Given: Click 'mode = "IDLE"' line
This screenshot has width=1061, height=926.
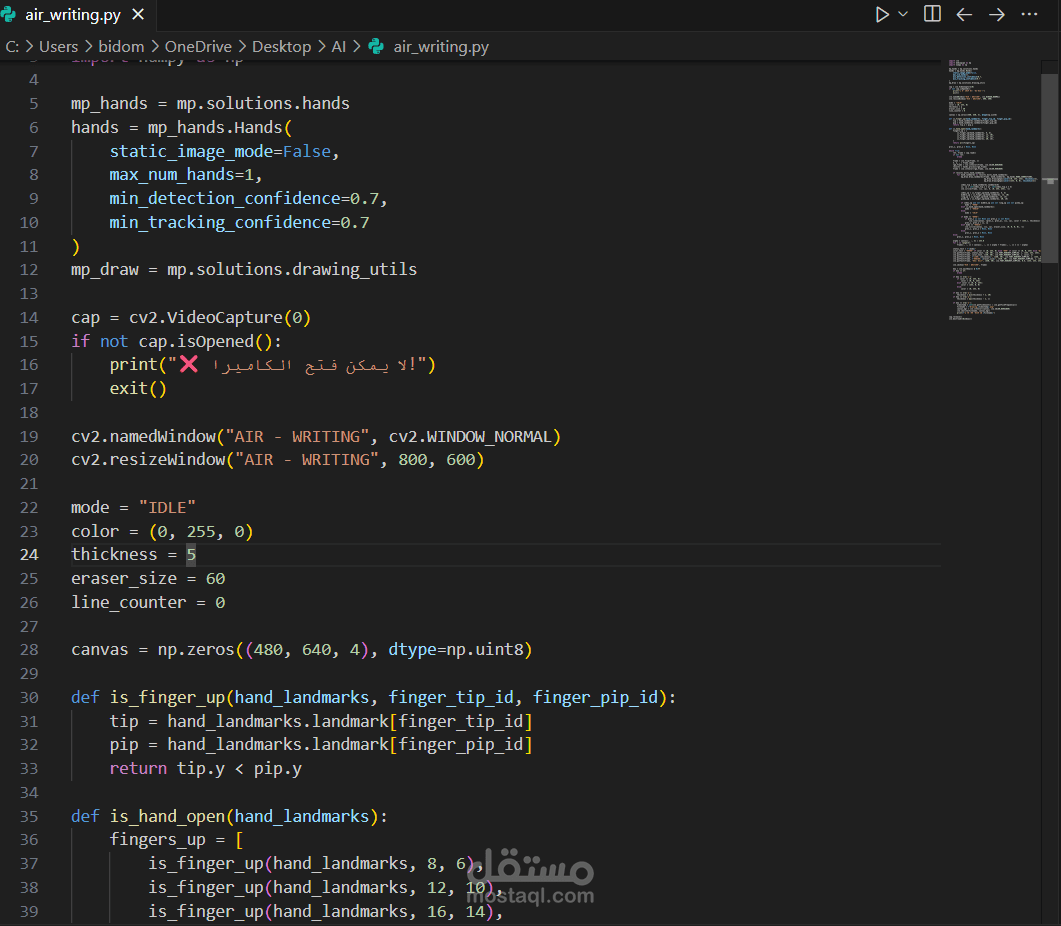Looking at the screenshot, I should point(133,508).
